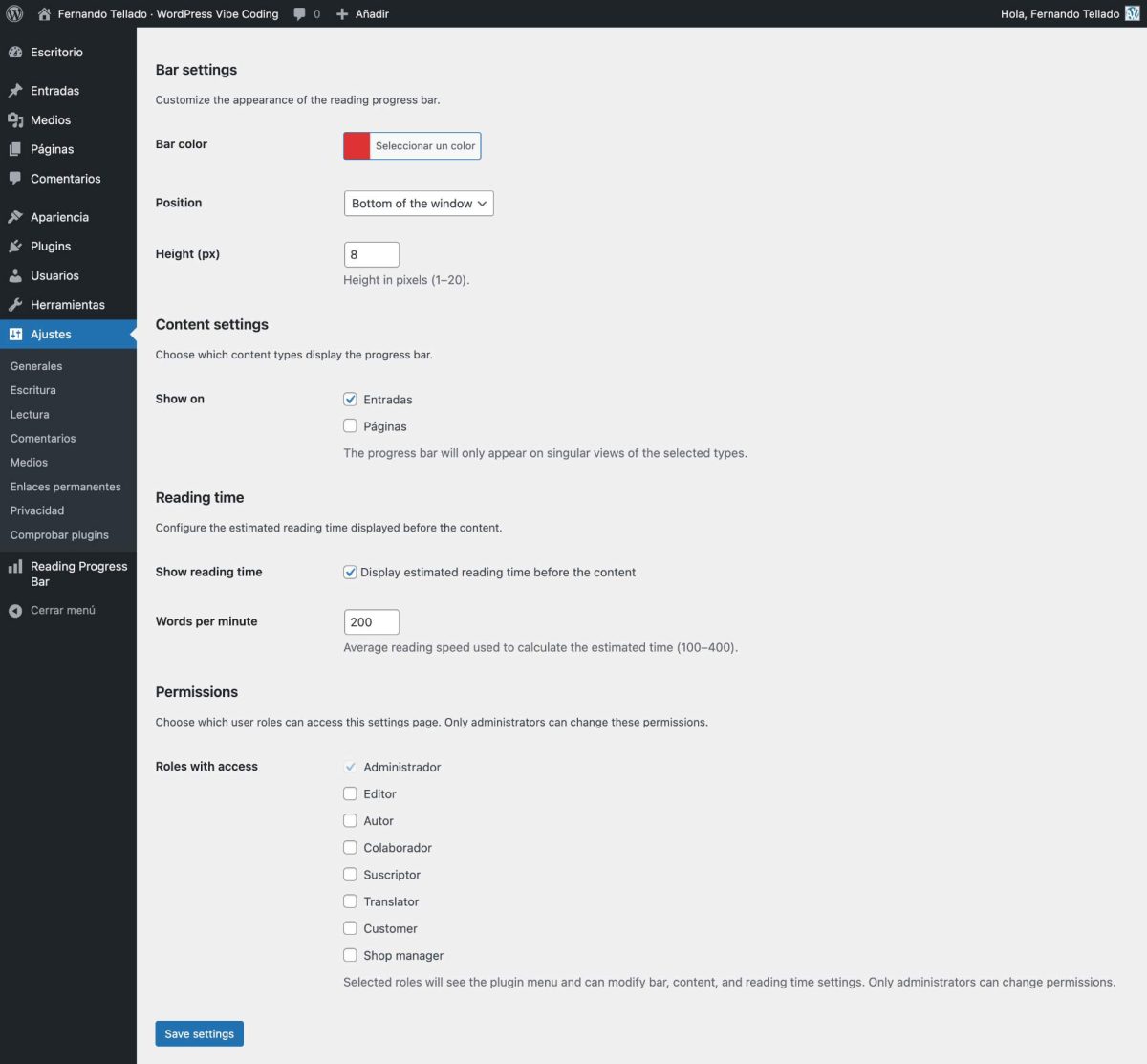Enable progress bar on Páginas

(350, 425)
